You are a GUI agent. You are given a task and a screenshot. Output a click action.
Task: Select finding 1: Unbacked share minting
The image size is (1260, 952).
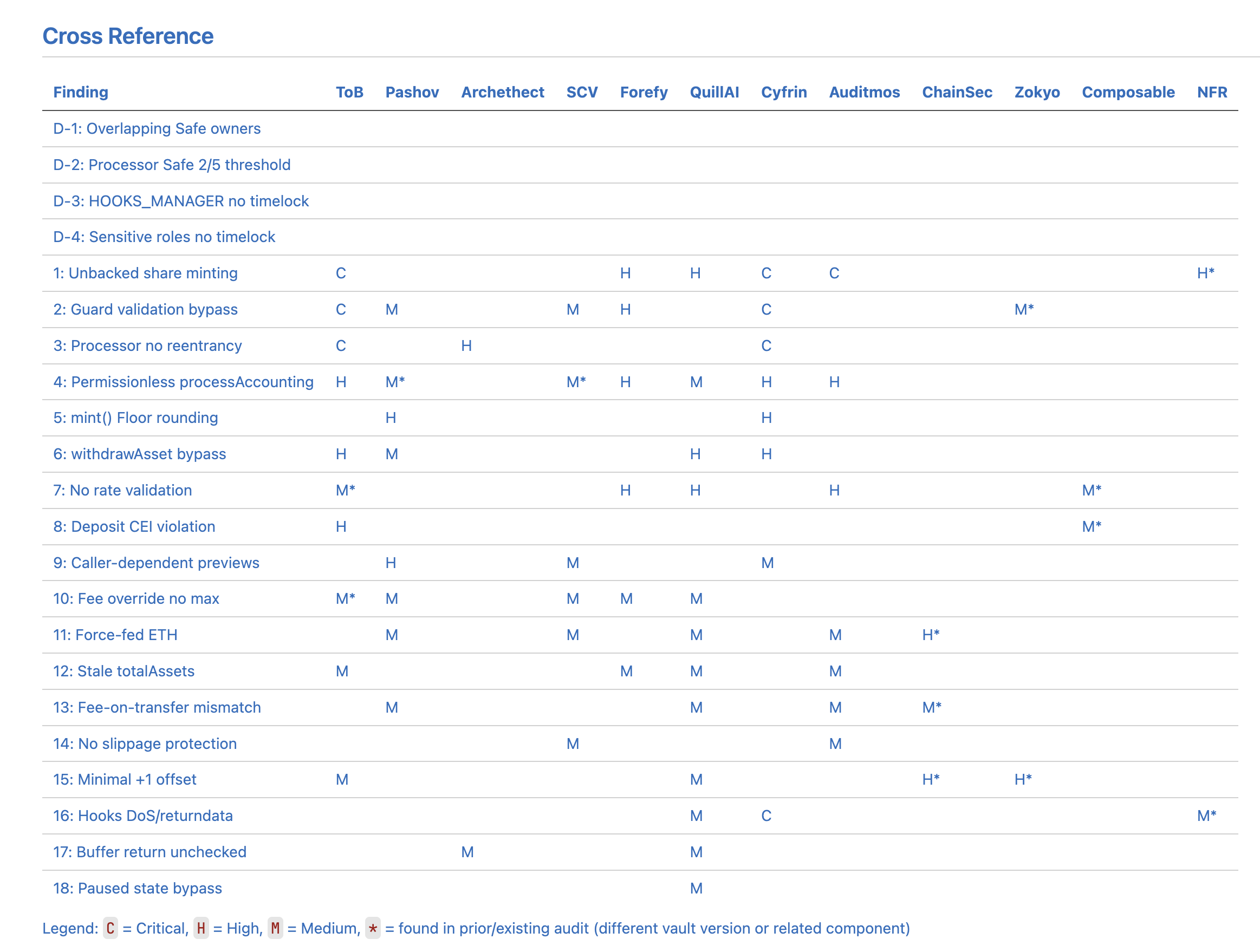coord(145,273)
